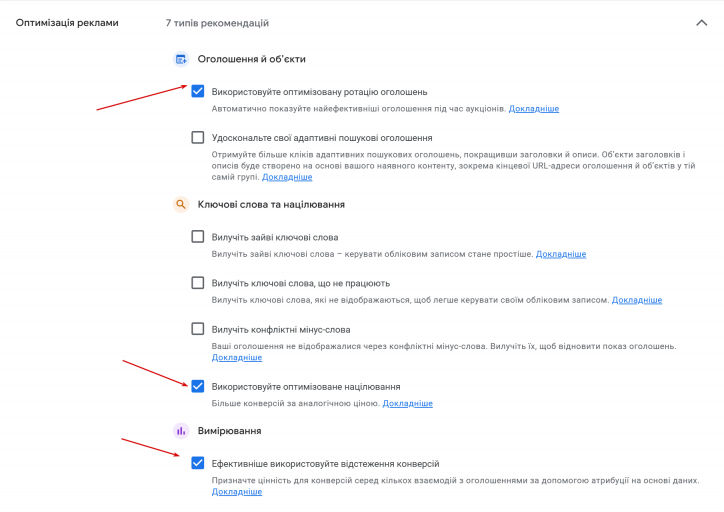
Task: Enable Удоскональте свої адаптивні пошукові оголошення checkbox
Action: pyautogui.click(x=198, y=138)
